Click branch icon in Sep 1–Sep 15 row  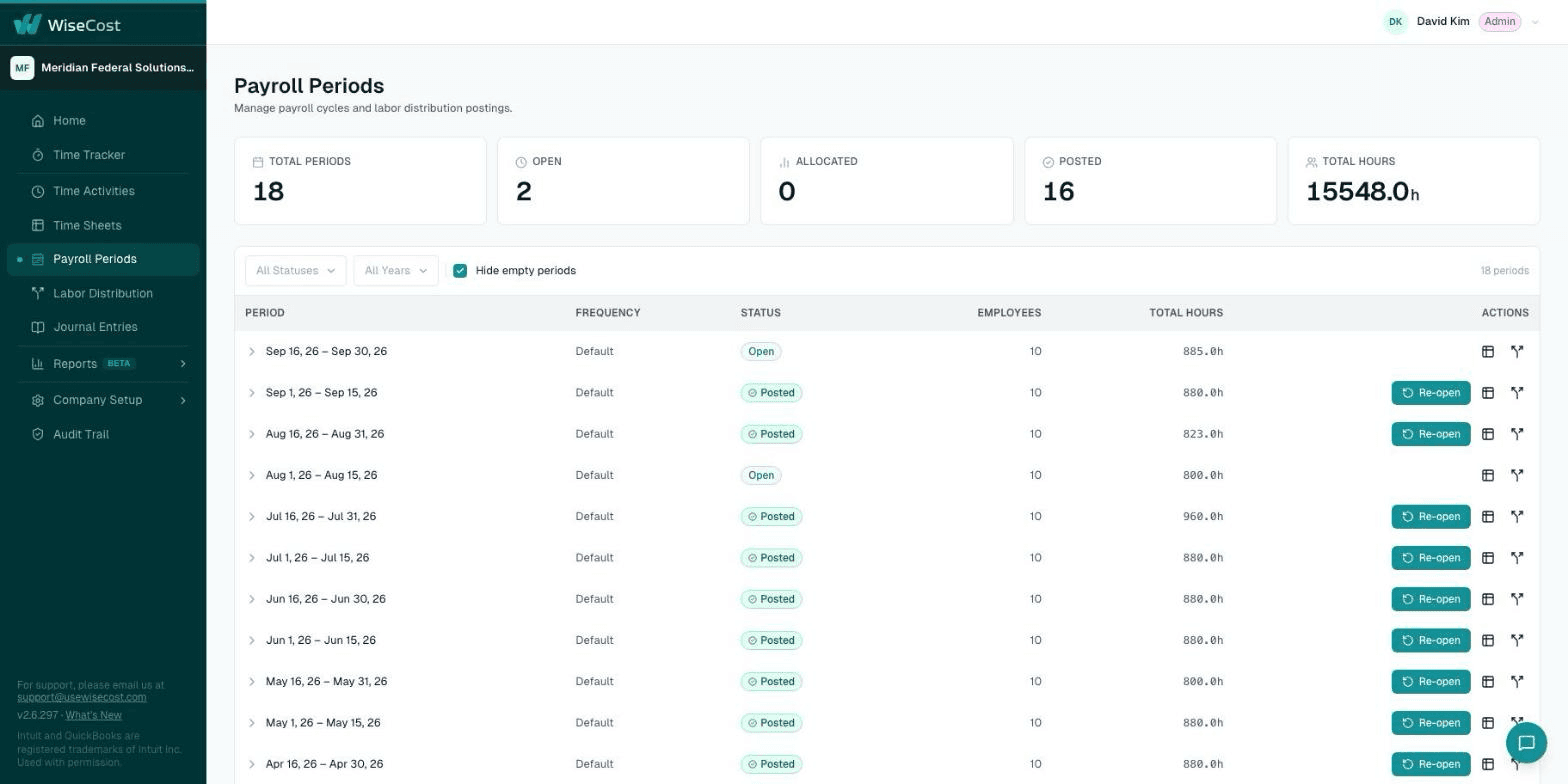(1517, 393)
